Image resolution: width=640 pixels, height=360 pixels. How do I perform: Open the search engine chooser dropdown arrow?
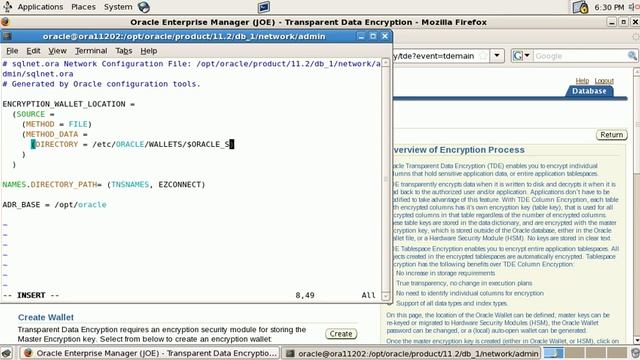coord(527,56)
